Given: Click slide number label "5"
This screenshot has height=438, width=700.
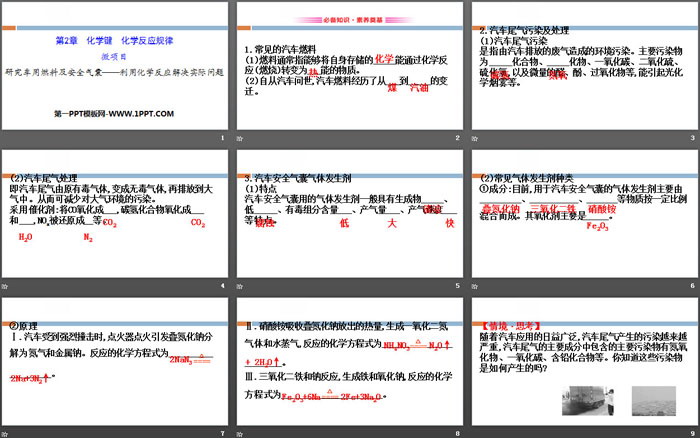Looking at the screenshot, I should coord(457,286).
